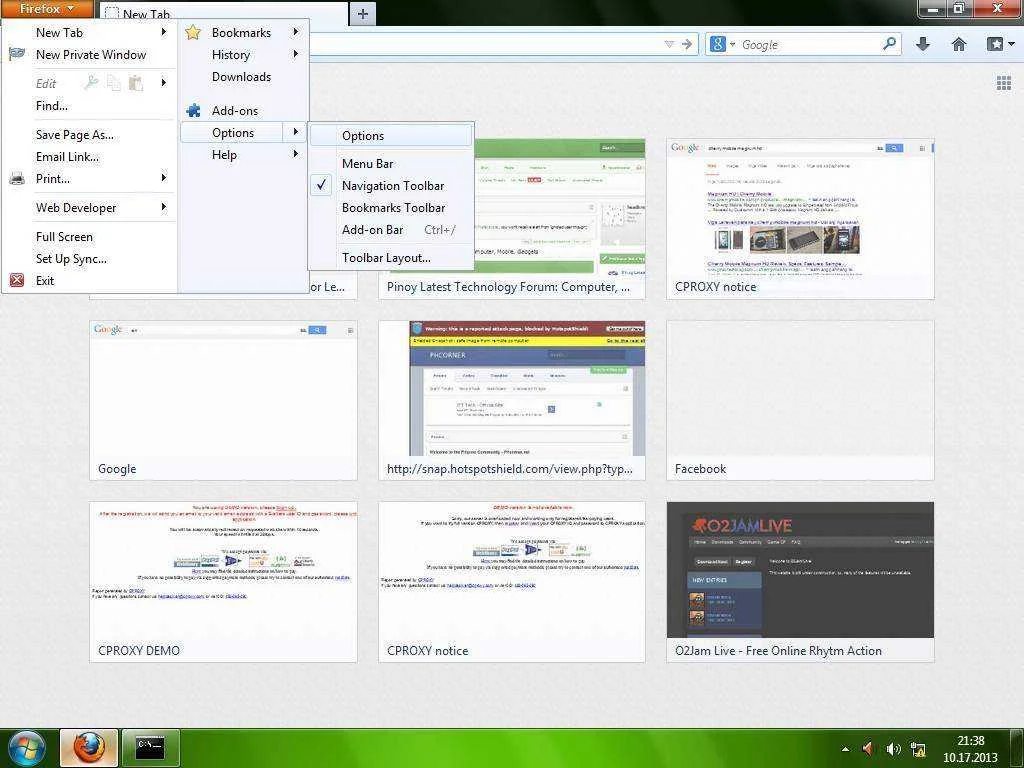Click the Add-ons puzzle piece icon

pos(193,110)
